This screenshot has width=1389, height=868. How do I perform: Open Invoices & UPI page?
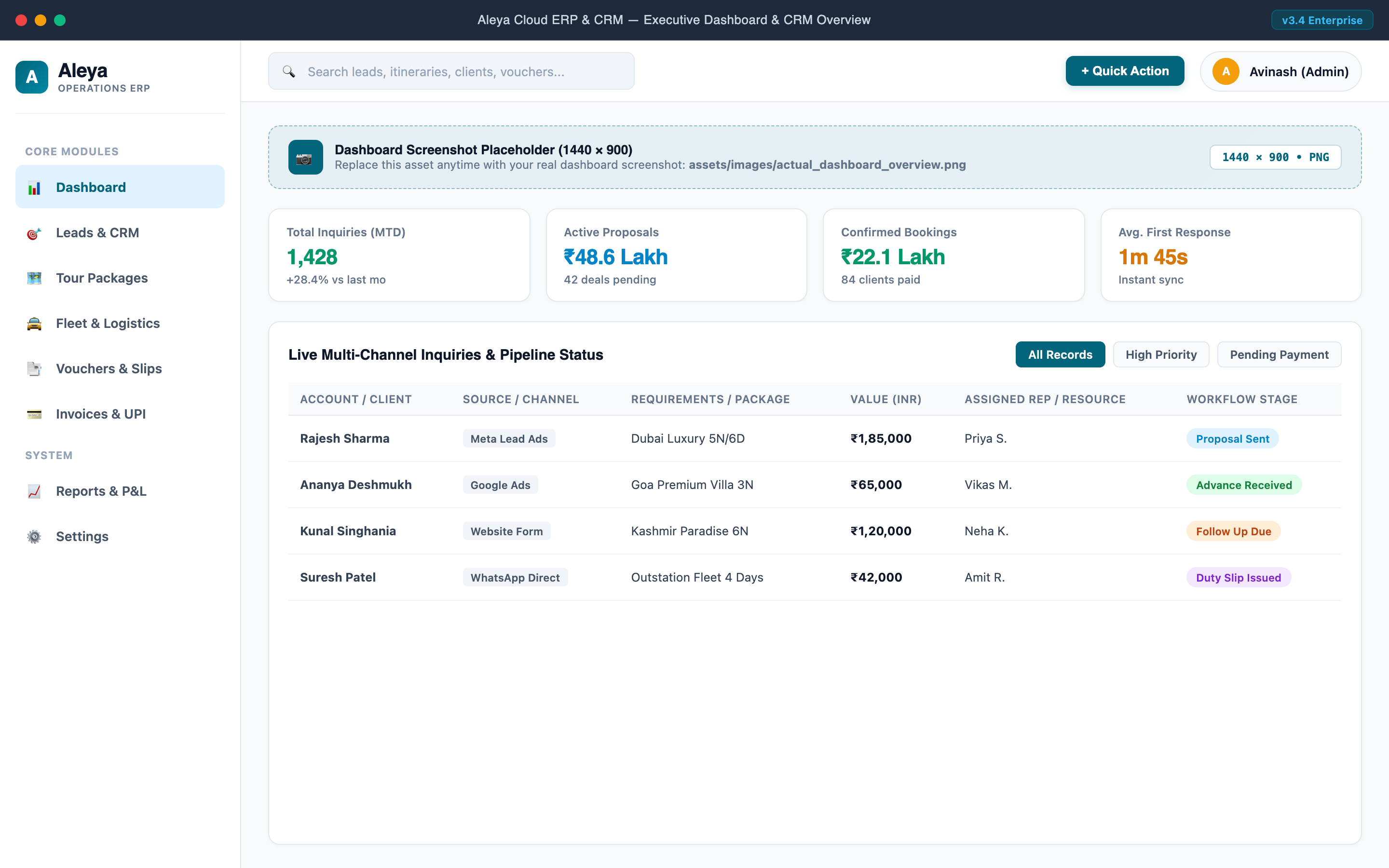click(120, 414)
